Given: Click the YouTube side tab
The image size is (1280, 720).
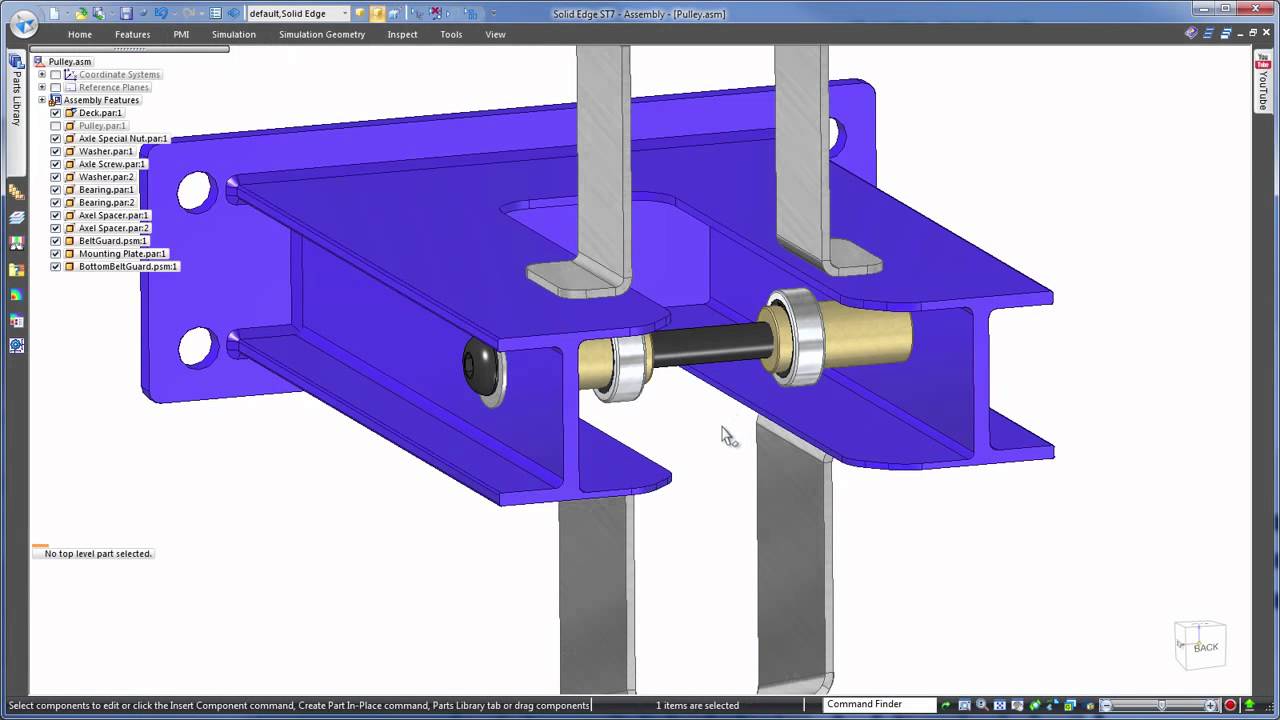Looking at the screenshot, I should pyautogui.click(x=1262, y=80).
